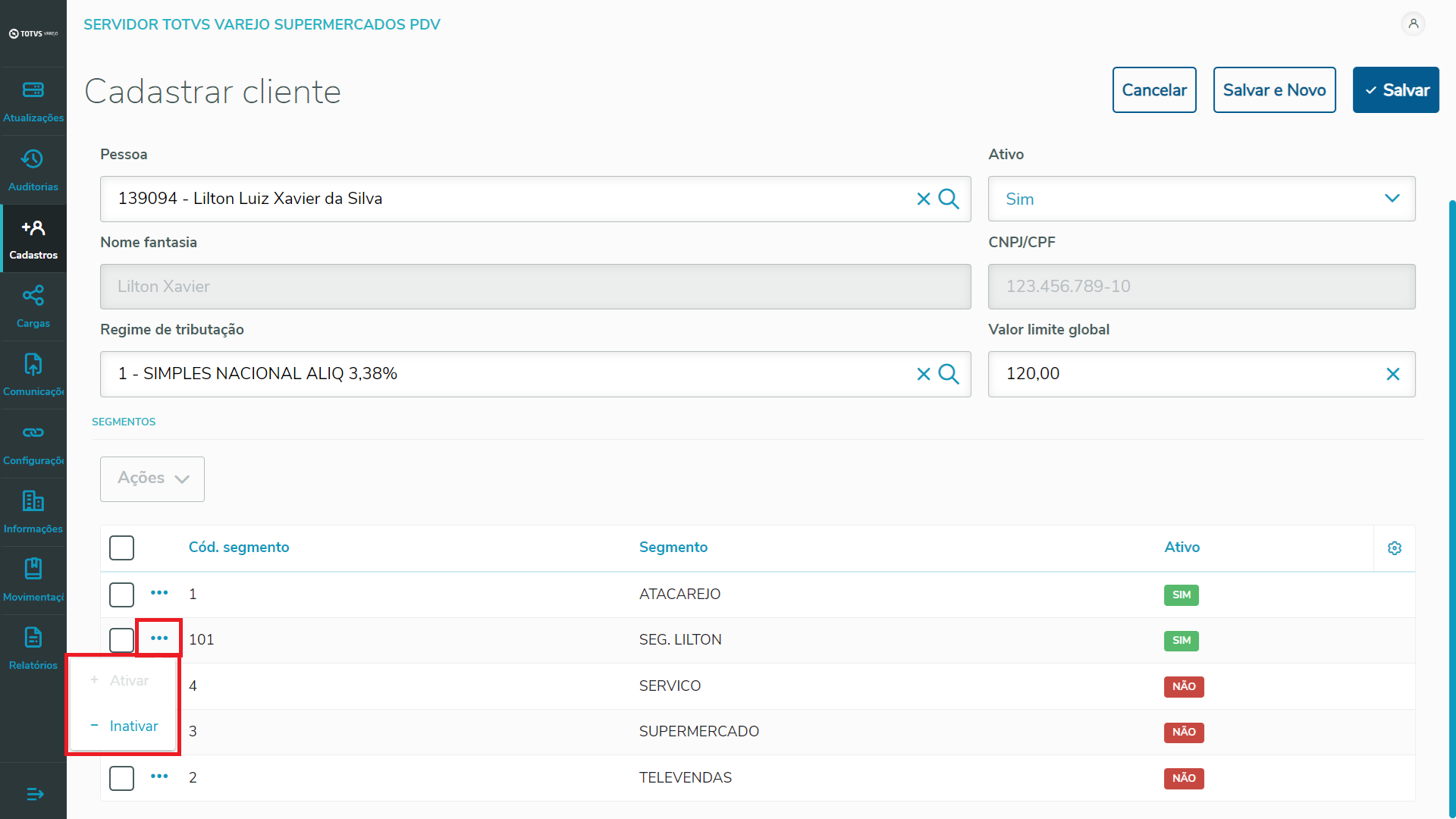This screenshot has height=819, width=1456.
Task: Check the TELEVENDAS row checkbox
Action: point(121,778)
